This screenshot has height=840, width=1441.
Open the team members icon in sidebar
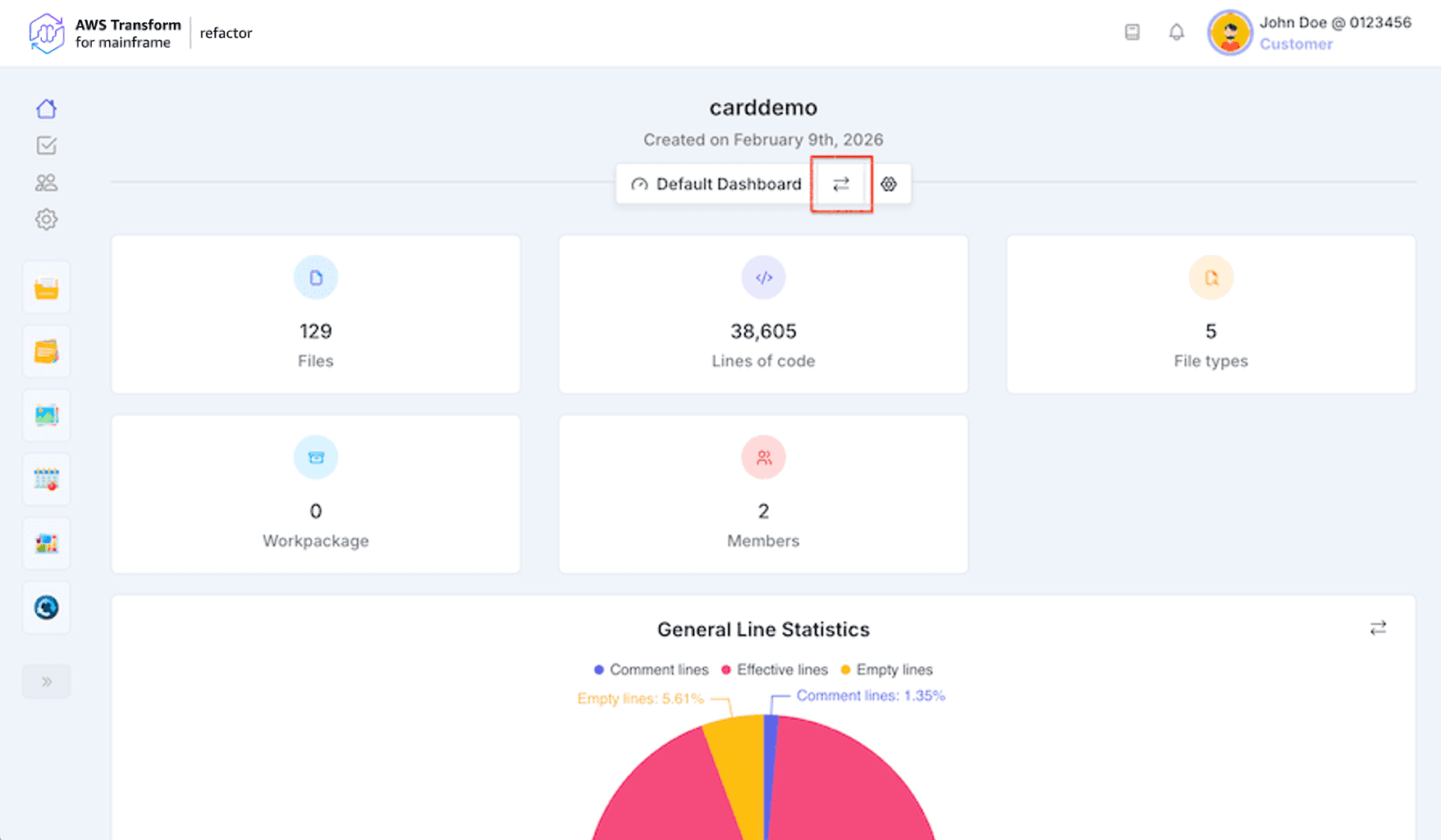coord(47,183)
